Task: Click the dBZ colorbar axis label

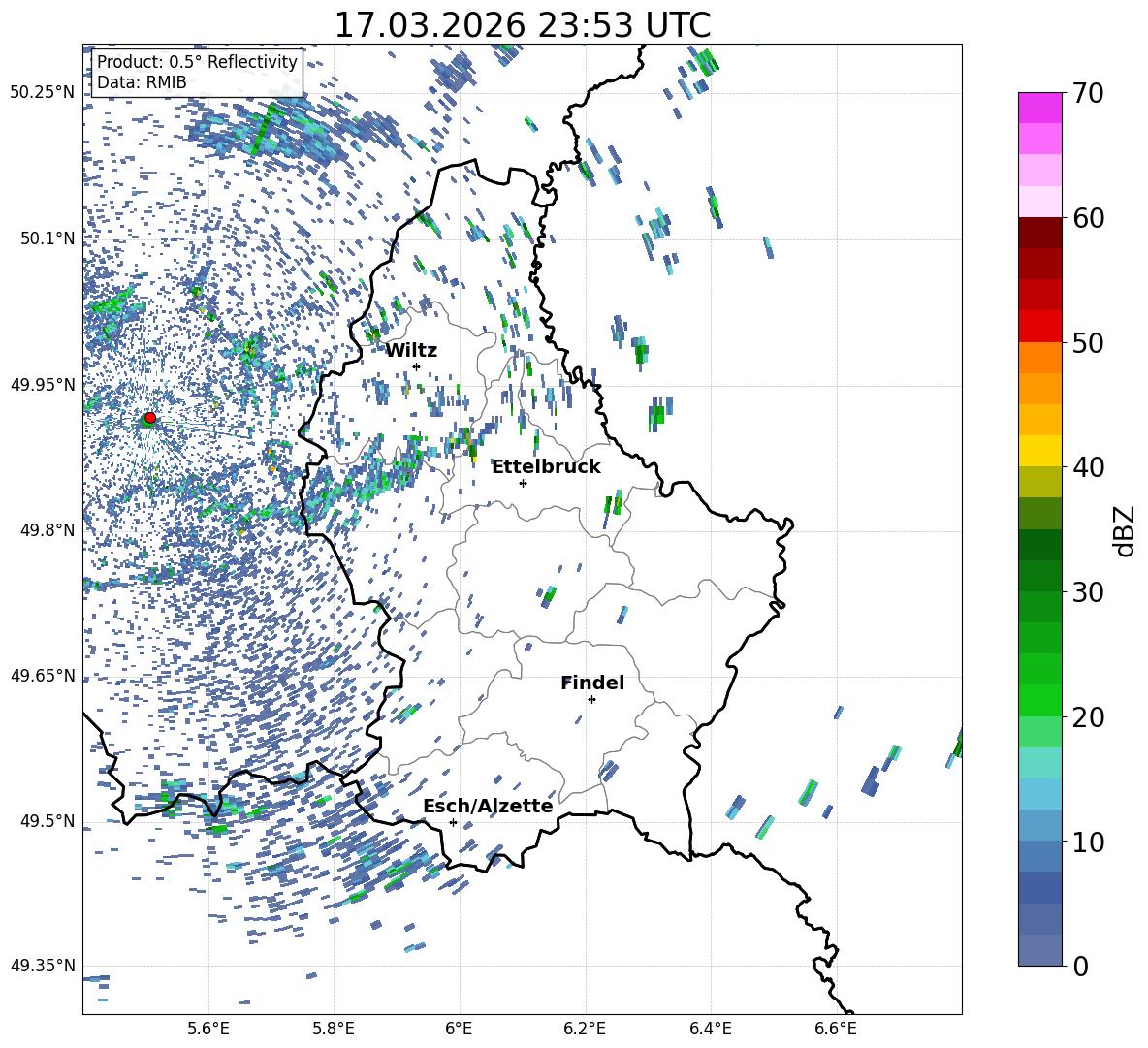Action: pos(1125,530)
